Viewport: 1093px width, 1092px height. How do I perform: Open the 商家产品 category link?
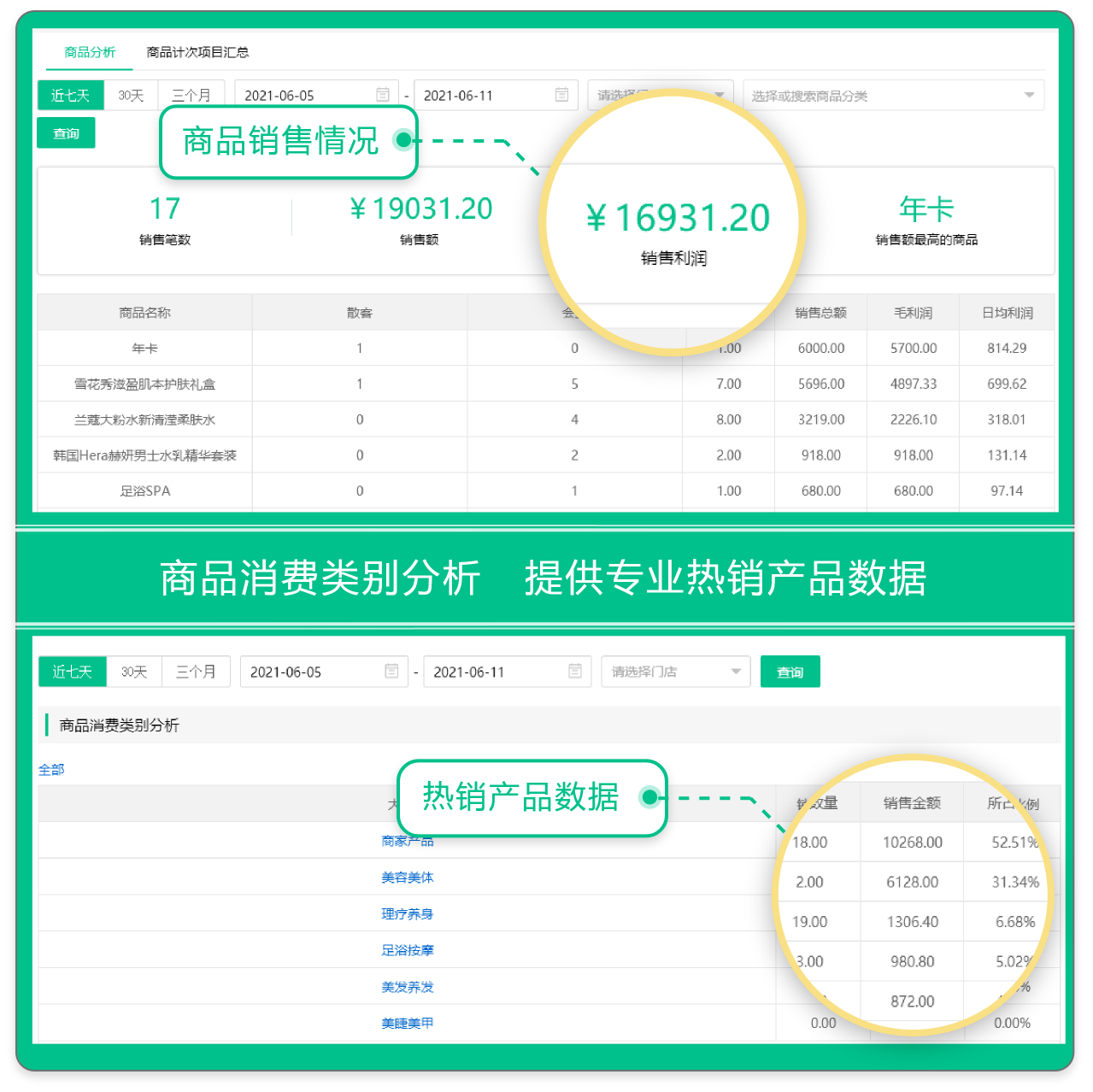408,842
